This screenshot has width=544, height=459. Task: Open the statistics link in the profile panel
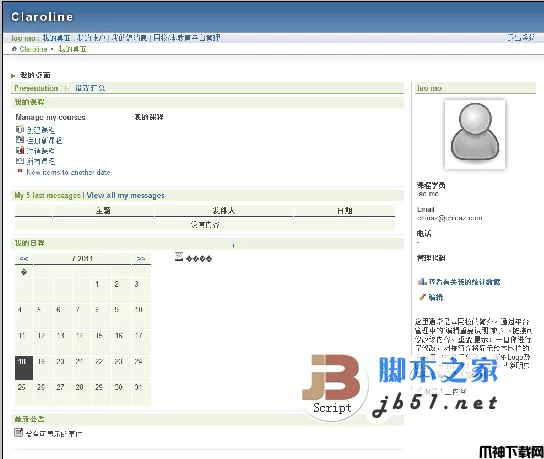coord(465,282)
